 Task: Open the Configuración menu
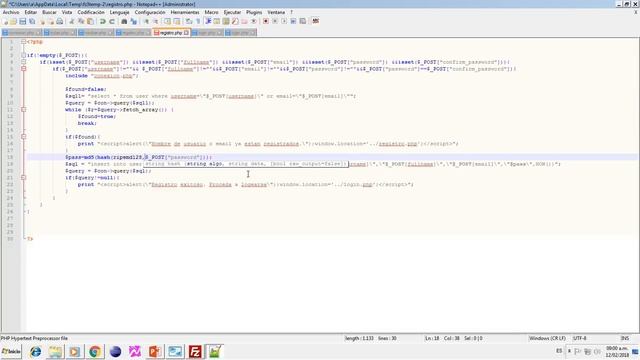tap(150, 12)
